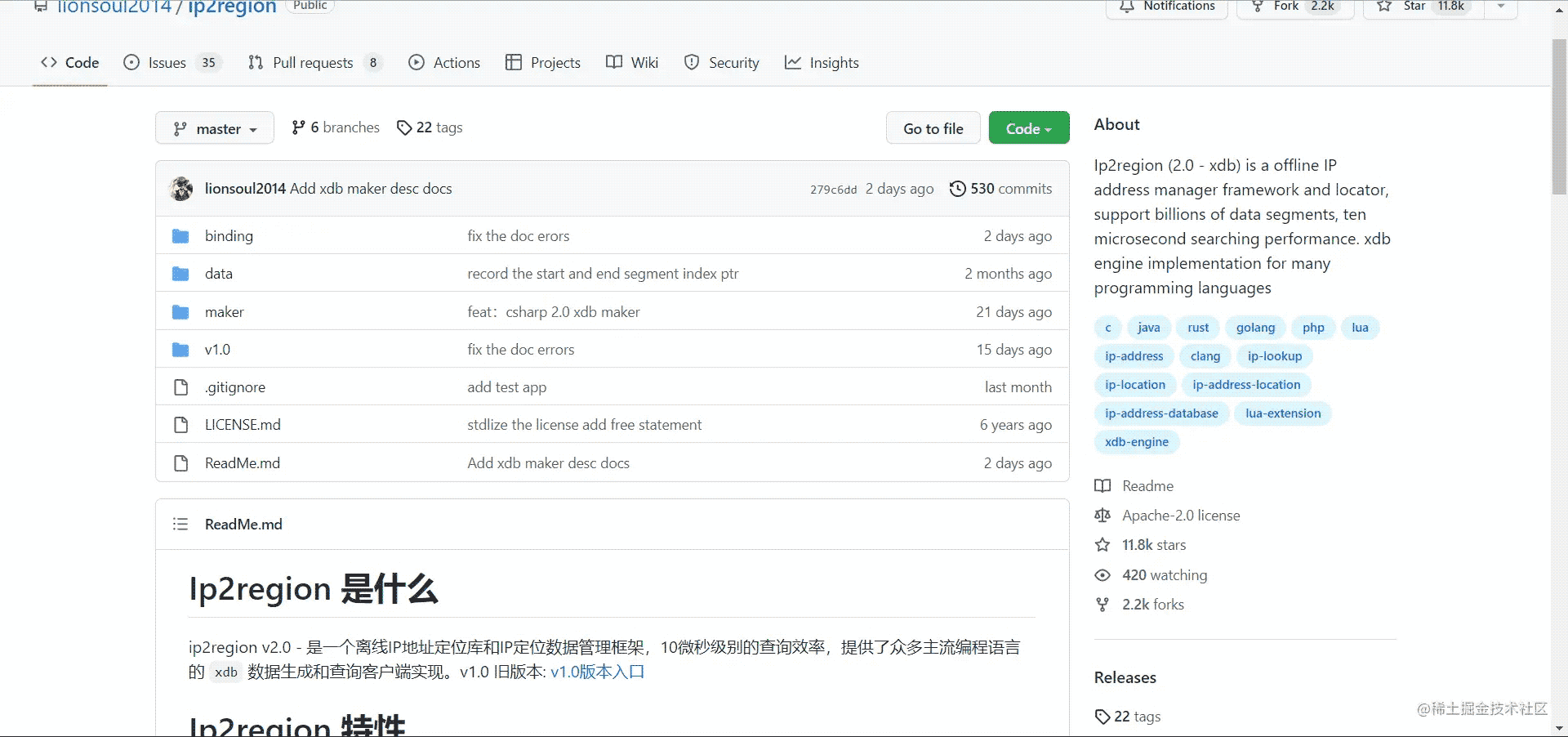Click the tag icon beside 22 tags
The image size is (1568, 737).
pos(403,127)
